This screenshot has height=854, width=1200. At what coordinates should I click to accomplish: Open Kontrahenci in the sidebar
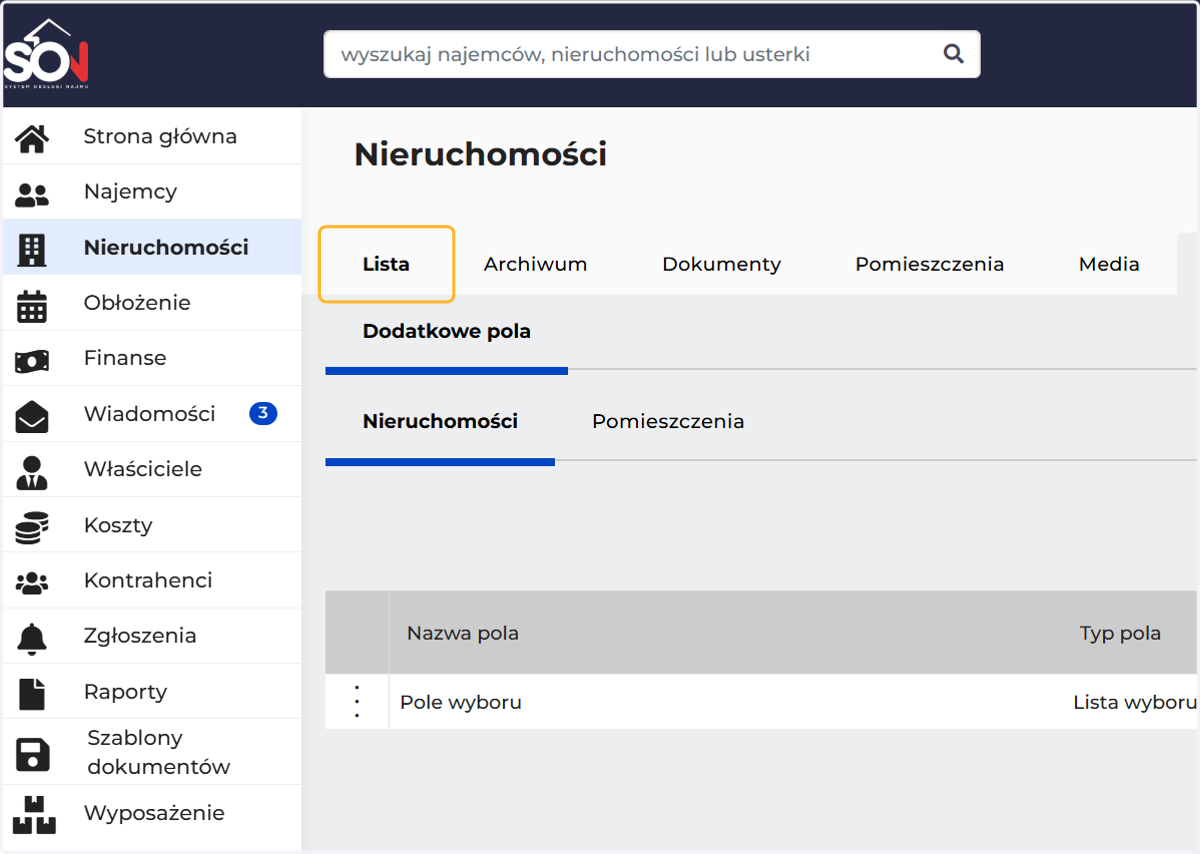click(152, 580)
